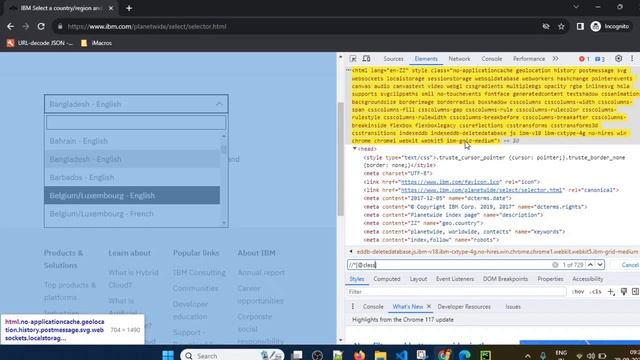Cancel the DOM search
This screenshot has width=640, height=360.
pyautogui.click(x=630, y=265)
